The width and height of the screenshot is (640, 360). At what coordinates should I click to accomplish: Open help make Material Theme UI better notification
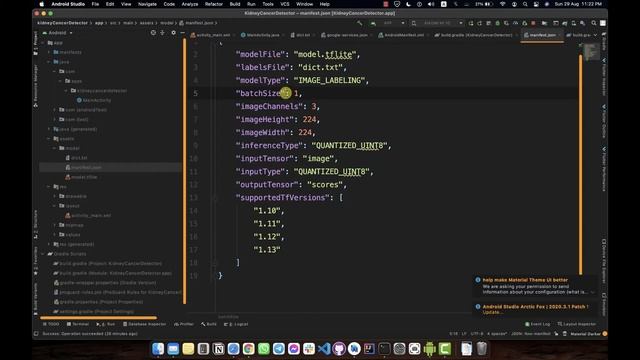click(525, 280)
